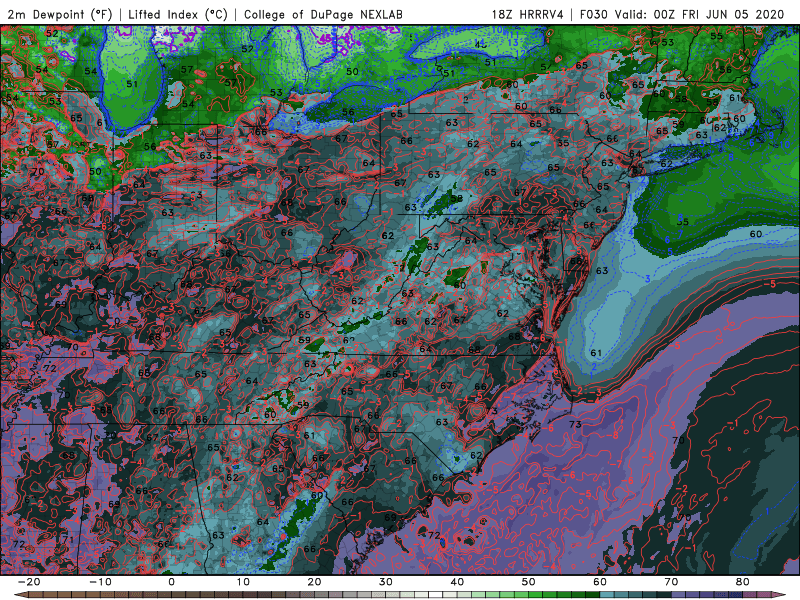Click the "Lifted Index (°C)" header label
The width and height of the screenshot is (800, 600).
click(178, 14)
